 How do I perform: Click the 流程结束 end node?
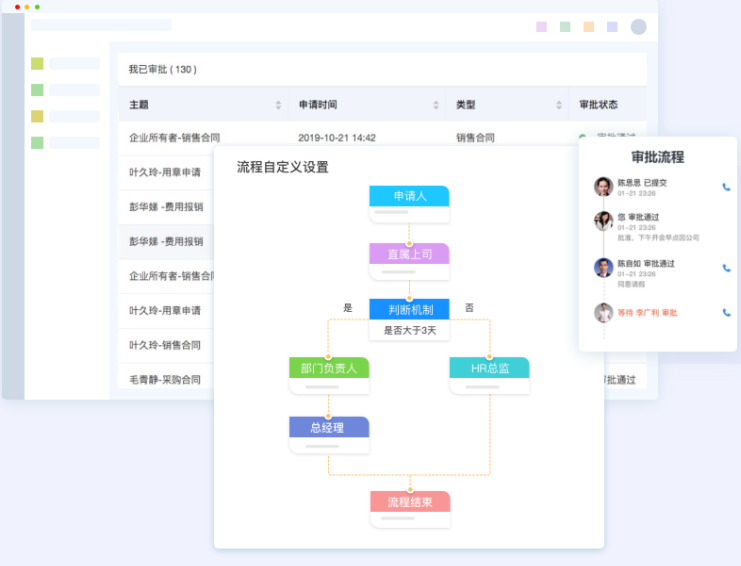(x=409, y=501)
